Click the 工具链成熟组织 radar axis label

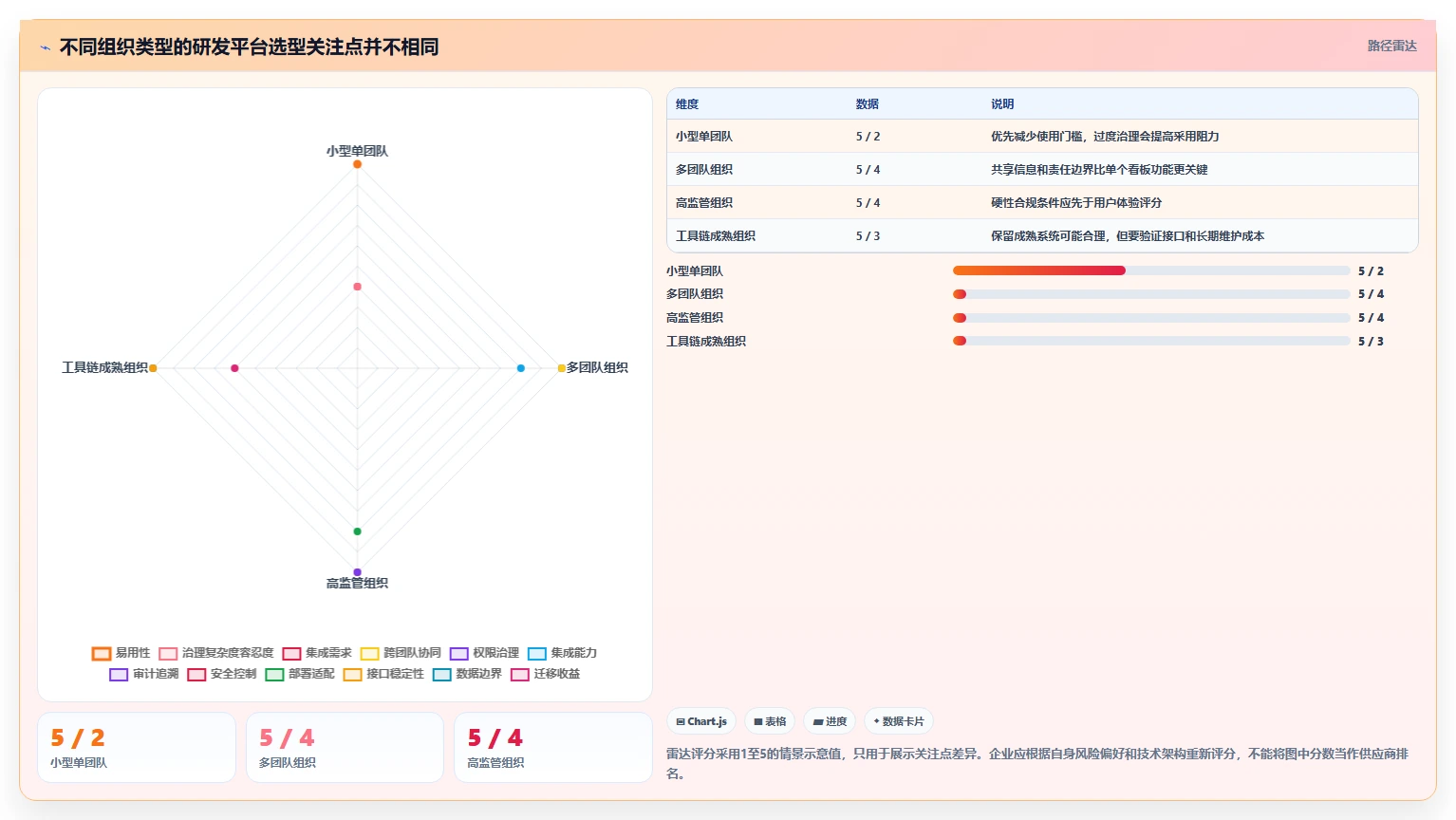click(104, 367)
